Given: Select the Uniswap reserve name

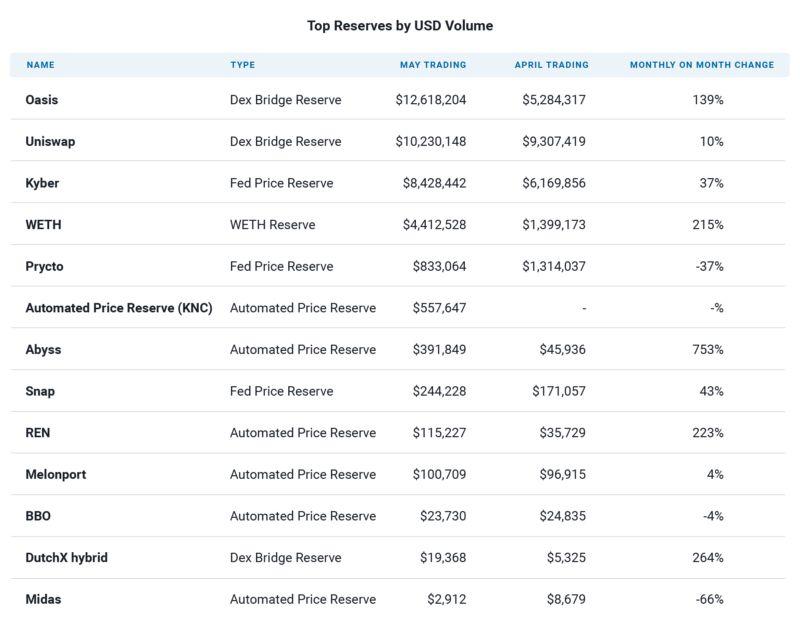Looking at the screenshot, I should [50, 141].
